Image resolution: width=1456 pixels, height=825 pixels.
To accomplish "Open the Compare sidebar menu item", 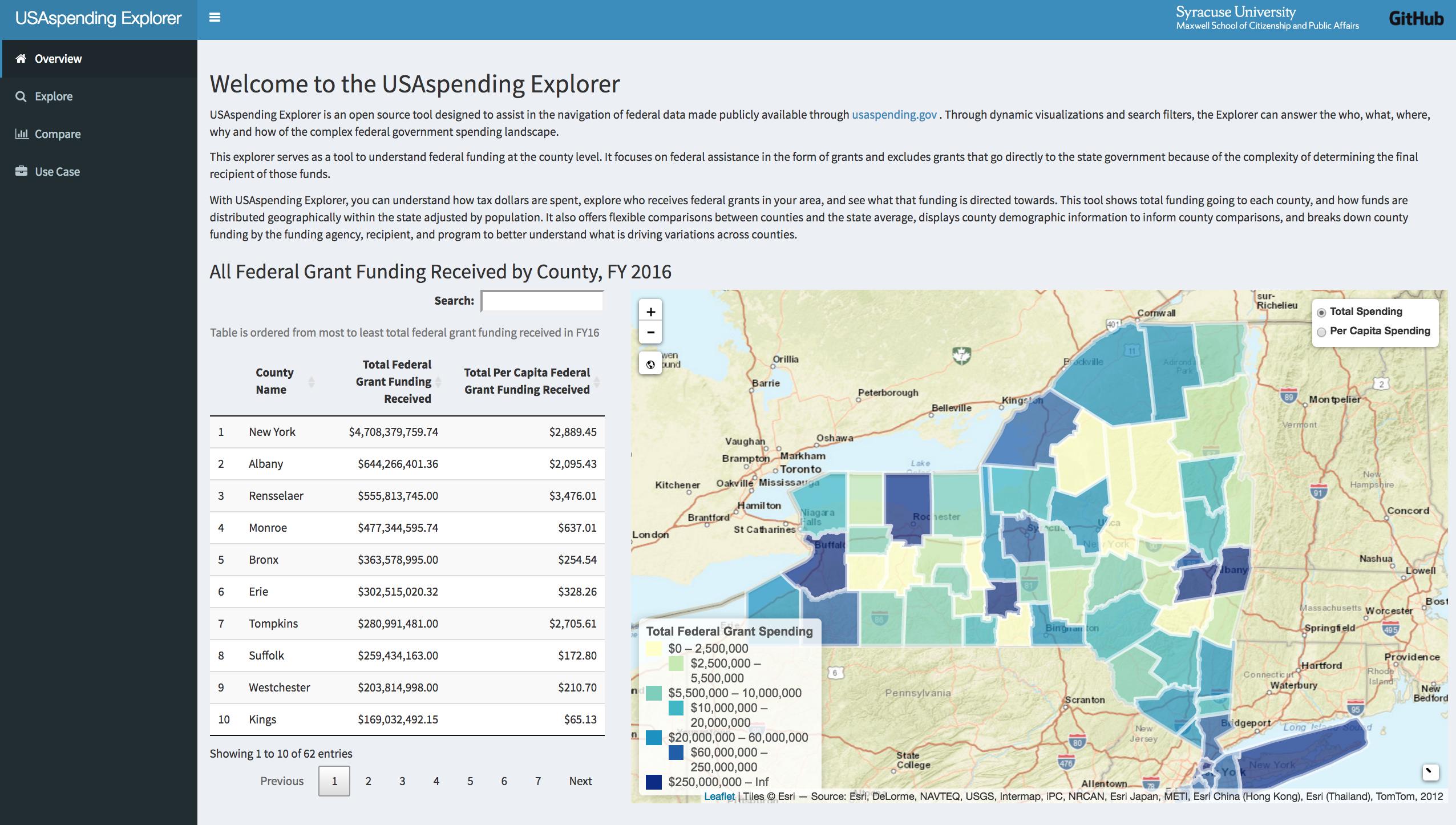I will pyautogui.click(x=57, y=134).
